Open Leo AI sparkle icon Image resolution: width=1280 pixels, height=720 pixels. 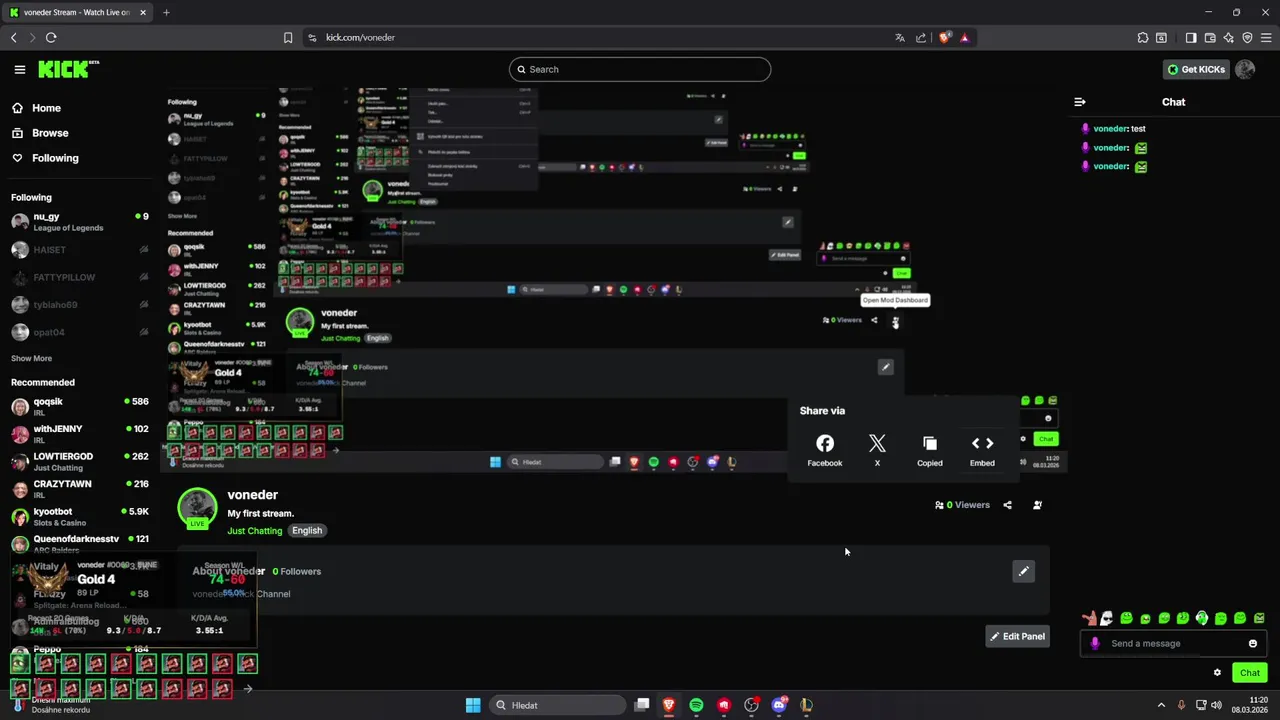1229,37
